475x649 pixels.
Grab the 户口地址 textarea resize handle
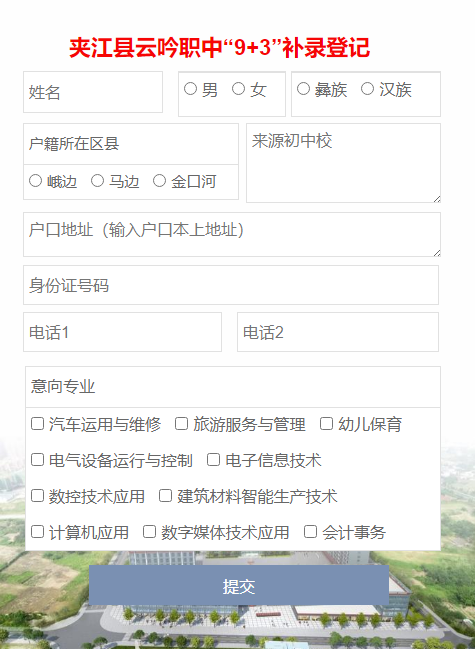tap(437, 252)
